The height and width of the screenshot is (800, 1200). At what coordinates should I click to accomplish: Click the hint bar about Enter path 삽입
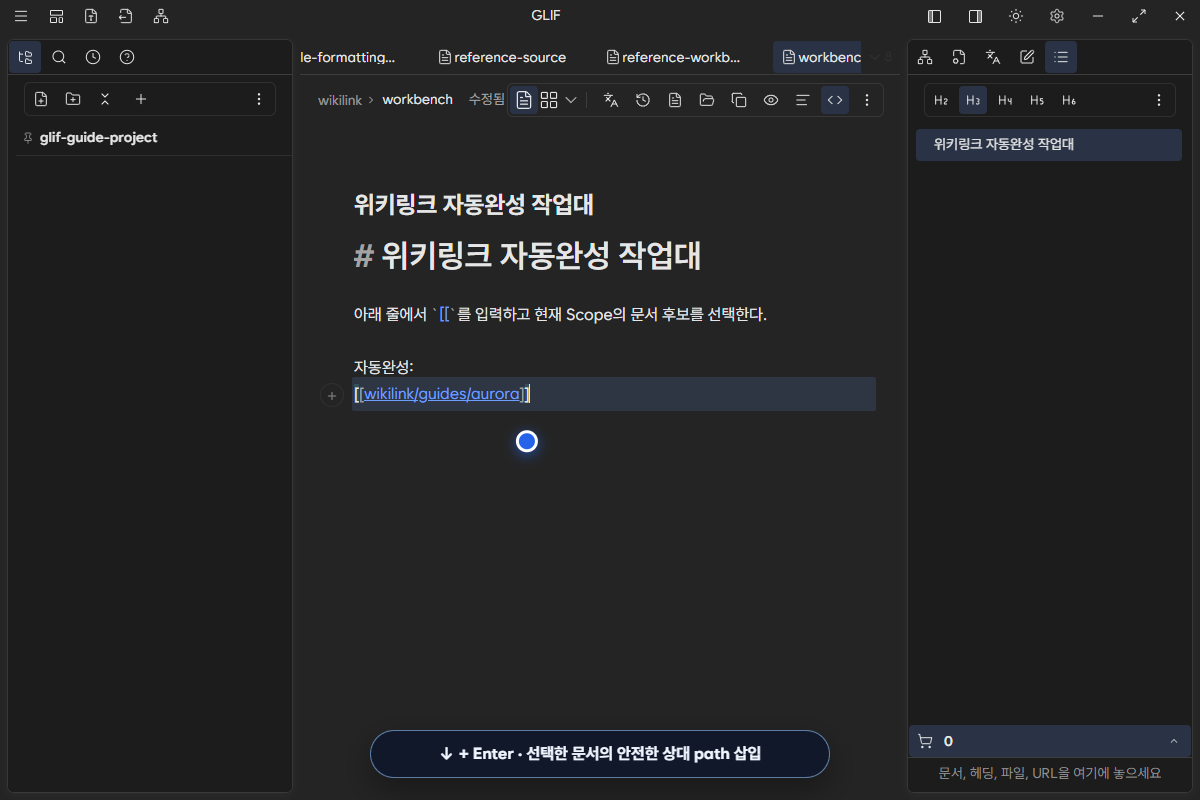(600, 754)
